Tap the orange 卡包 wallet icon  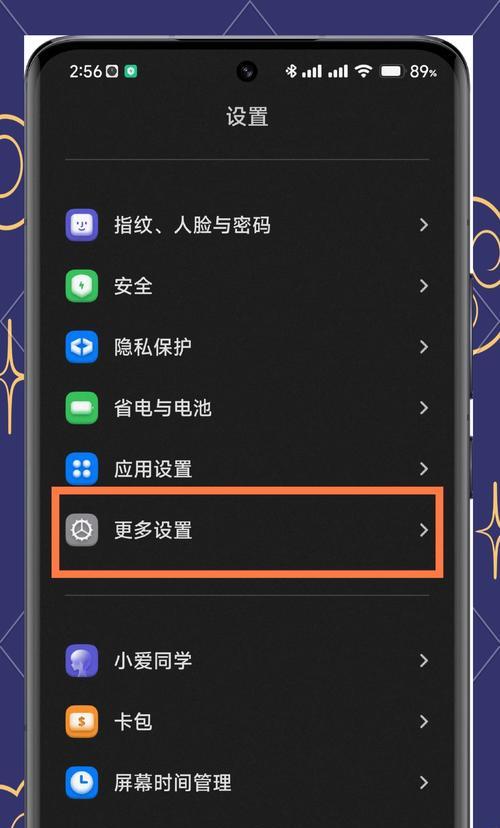81,721
